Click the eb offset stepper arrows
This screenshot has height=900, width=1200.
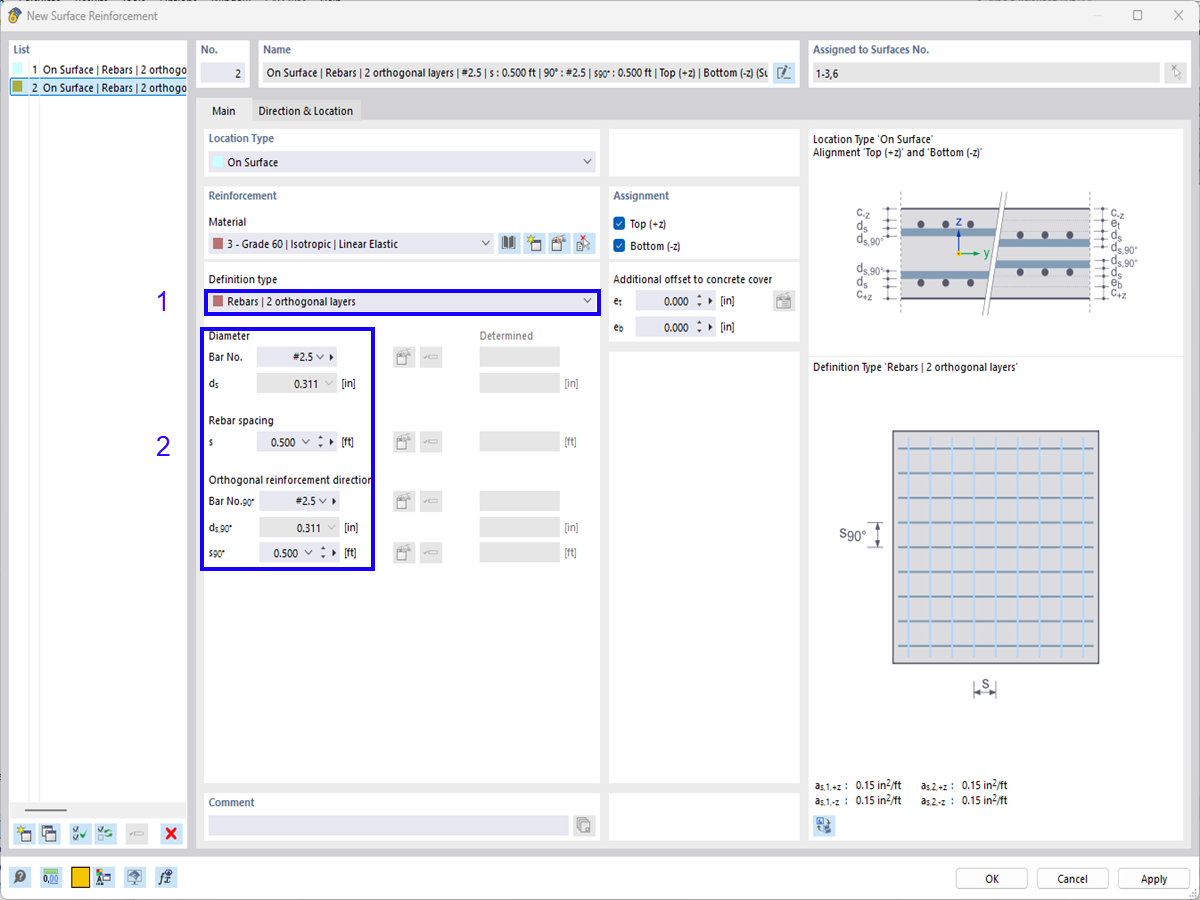pos(699,327)
